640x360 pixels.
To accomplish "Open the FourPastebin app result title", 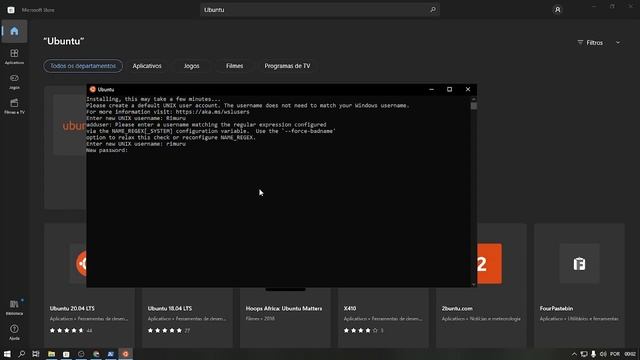I will [556, 309].
